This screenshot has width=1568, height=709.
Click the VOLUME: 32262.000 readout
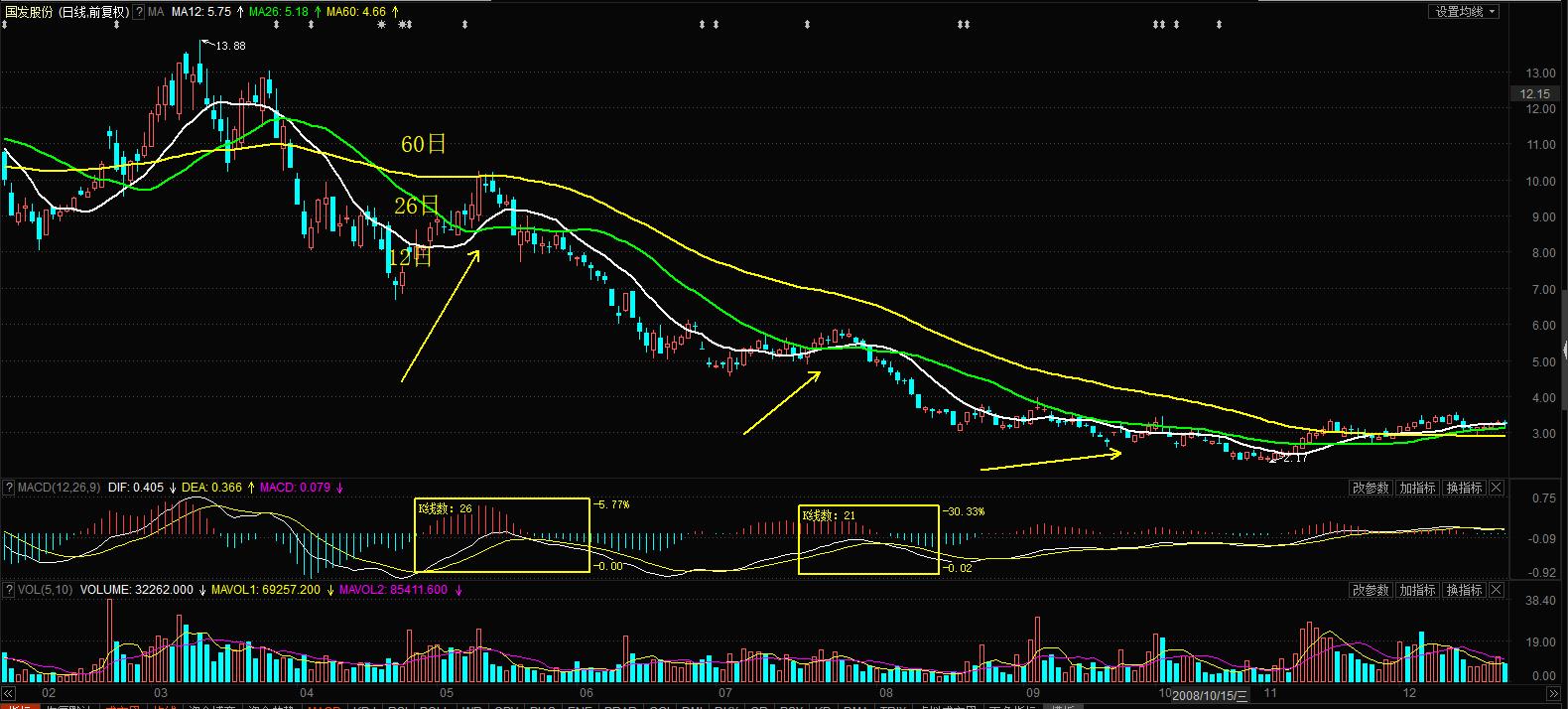(137, 590)
